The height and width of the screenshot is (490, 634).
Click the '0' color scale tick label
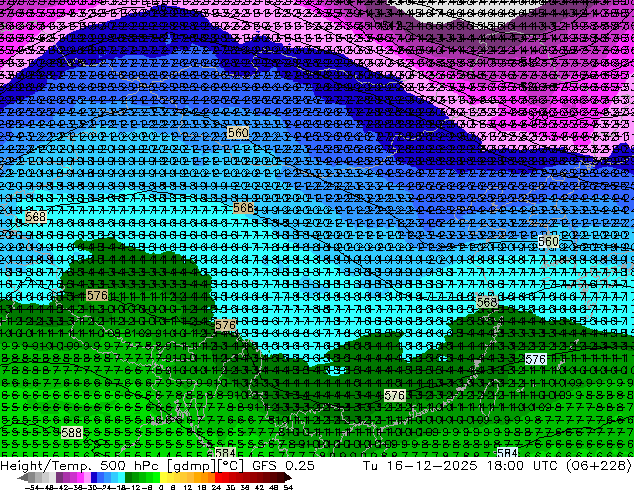tap(161, 488)
